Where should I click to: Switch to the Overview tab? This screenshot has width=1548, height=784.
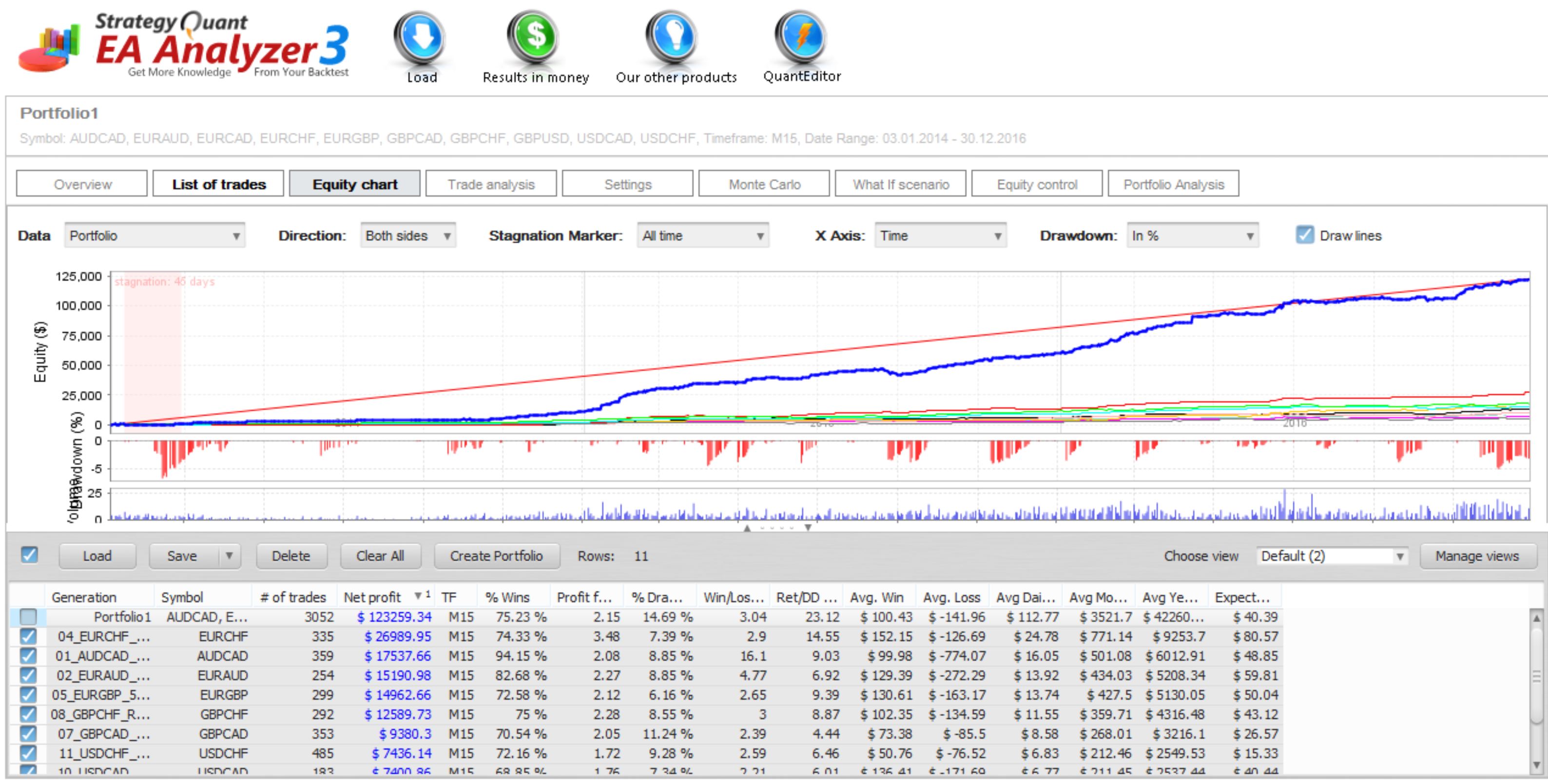tap(82, 184)
